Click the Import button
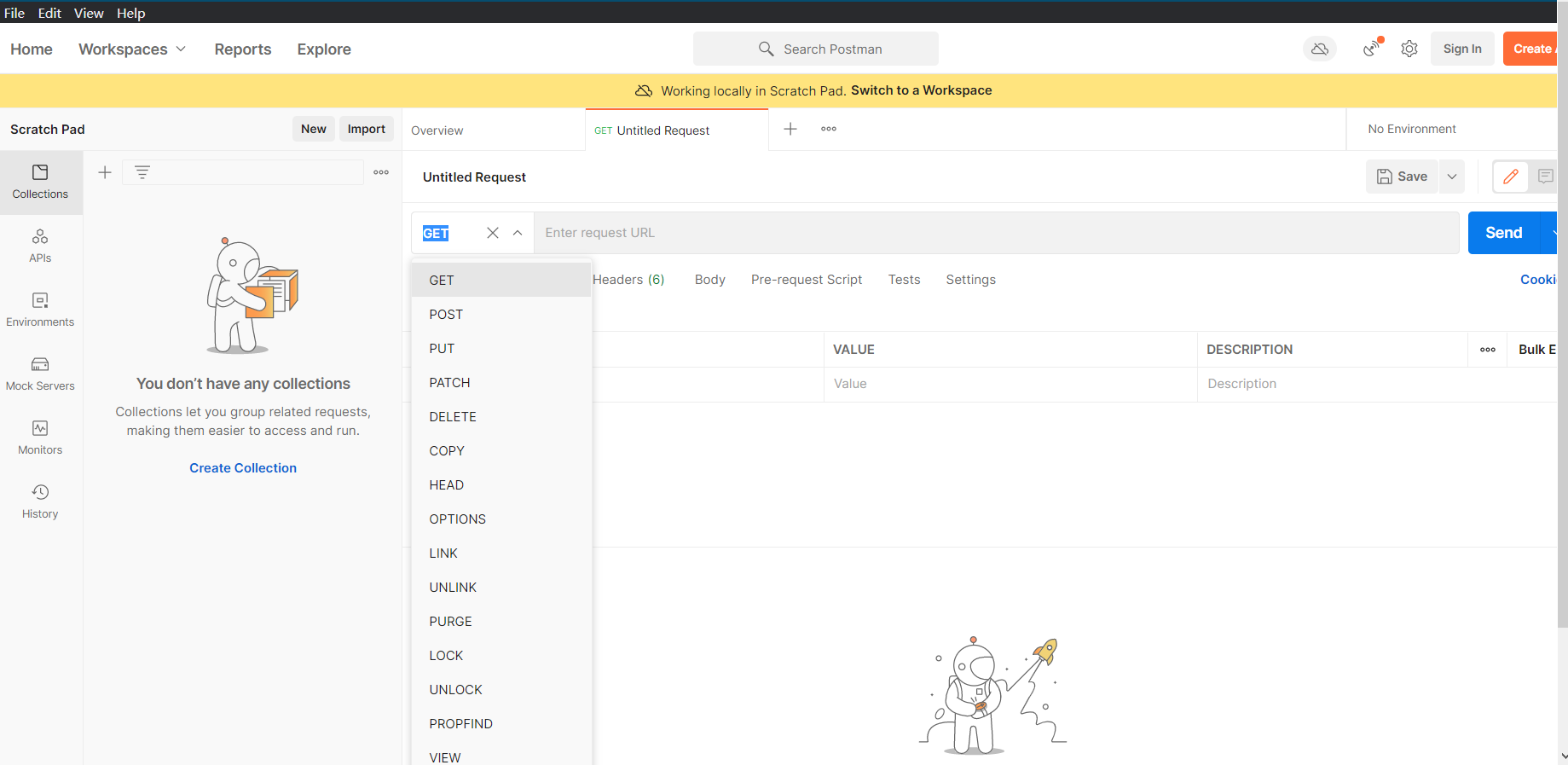This screenshot has height=765, width=1568. coord(367,129)
